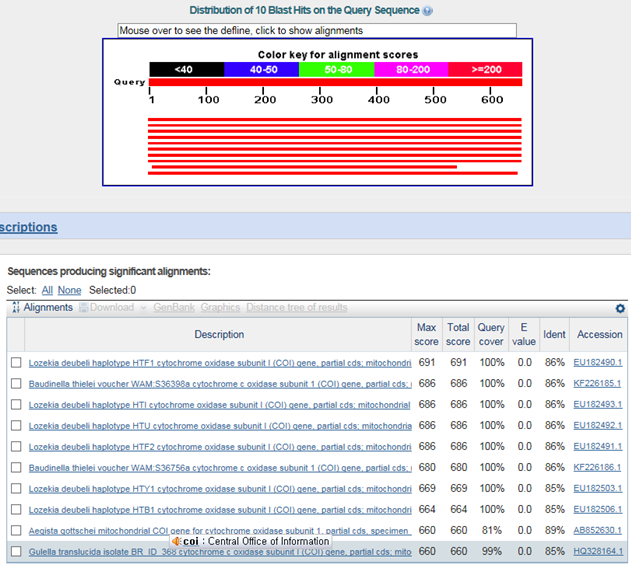Click the Alignments sort icon in the toolbar
The height and width of the screenshot is (567, 631).
(16, 307)
